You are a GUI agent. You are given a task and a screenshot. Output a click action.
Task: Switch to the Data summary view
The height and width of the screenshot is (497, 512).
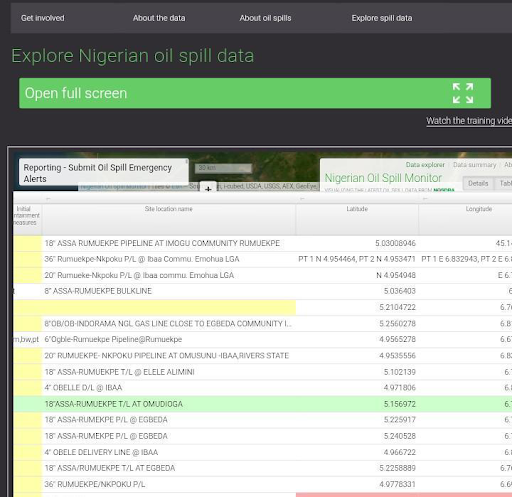pyautogui.click(x=475, y=165)
